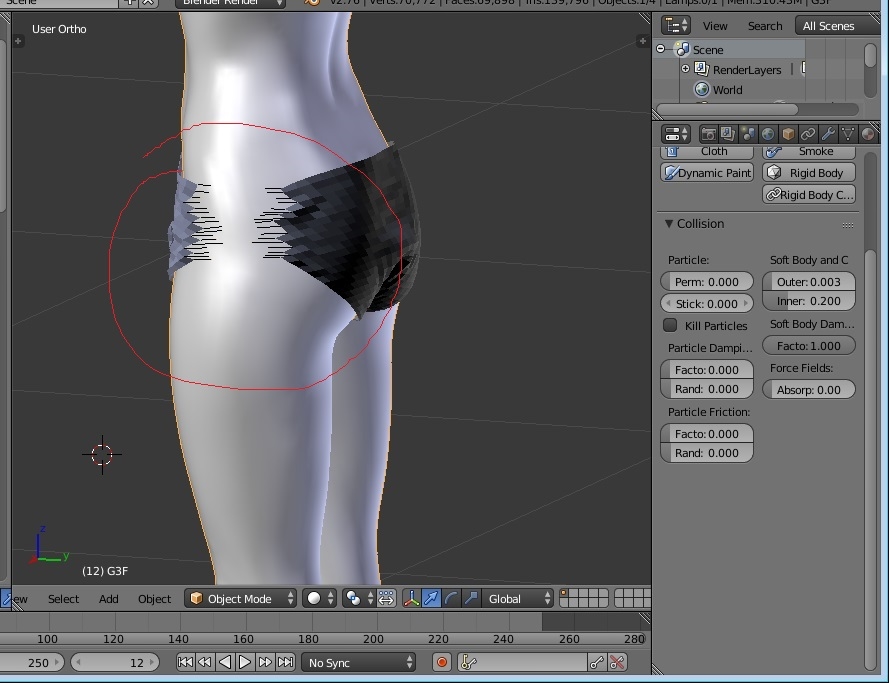Viewport: 889px width, 683px height.
Task: Click the red record auto-keyframe icon
Action: point(442,662)
